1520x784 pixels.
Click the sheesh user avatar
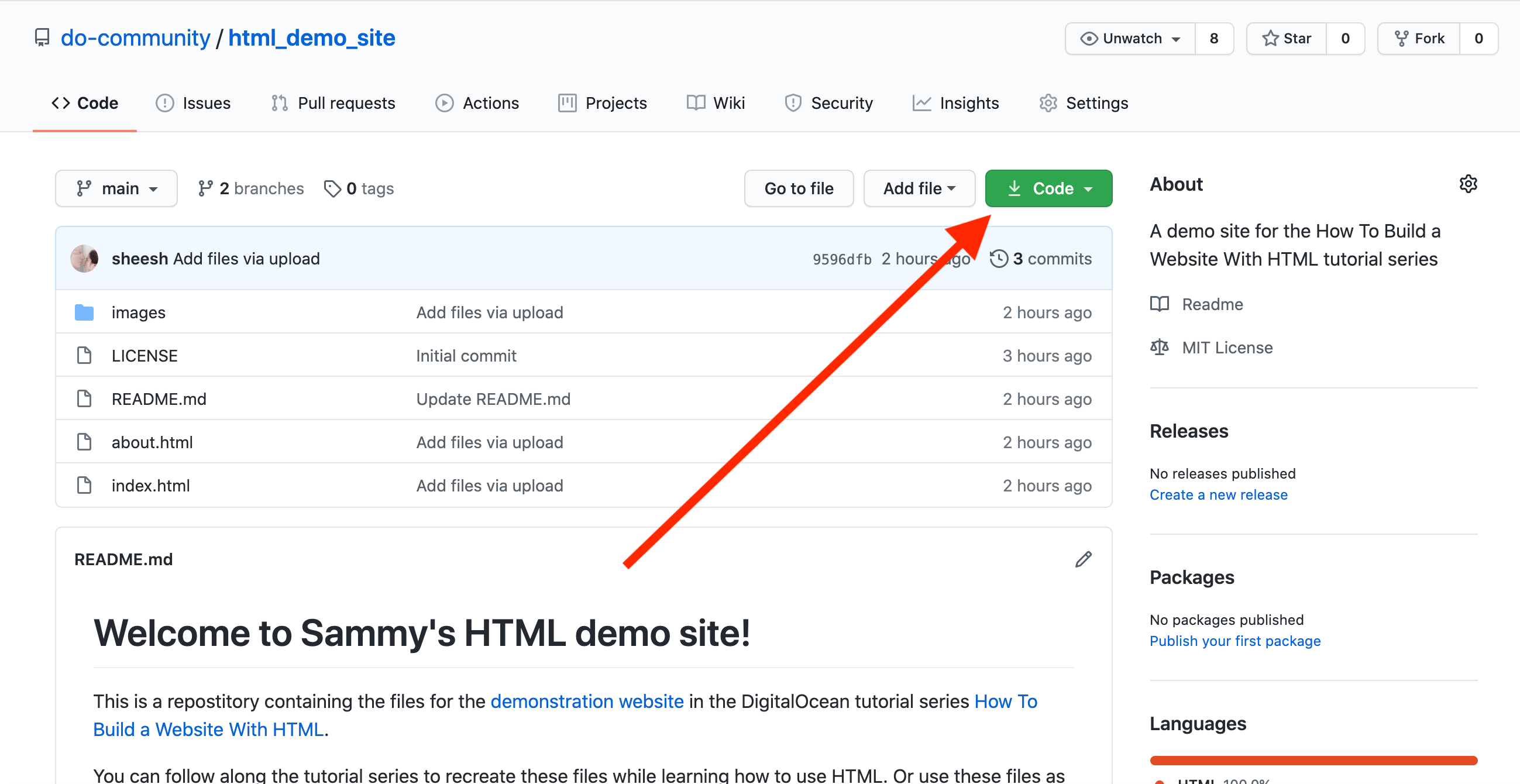pyautogui.click(x=84, y=259)
